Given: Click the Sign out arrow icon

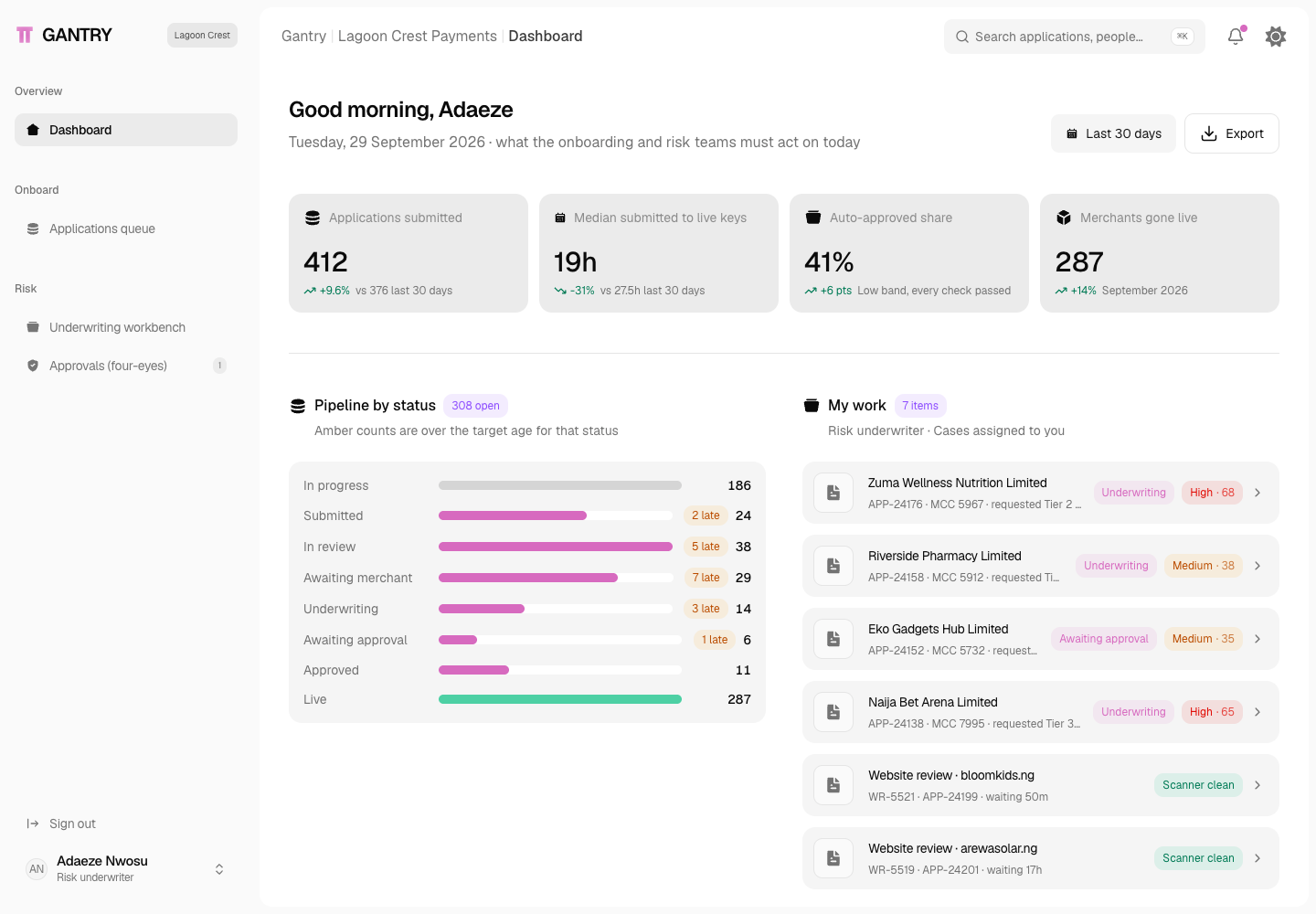Looking at the screenshot, I should [x=33, y=824].
